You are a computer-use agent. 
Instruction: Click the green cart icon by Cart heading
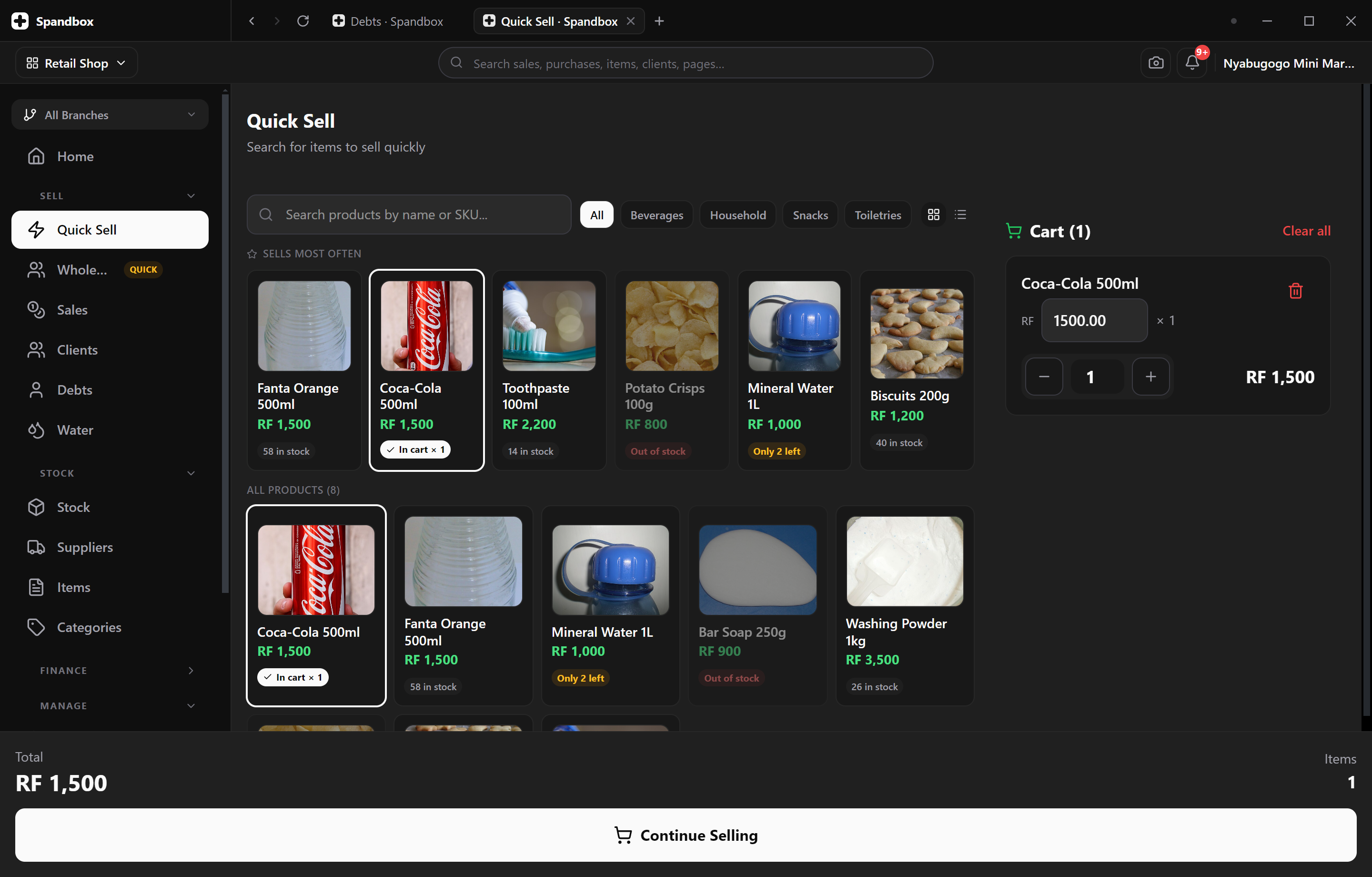click(1014, 231)
